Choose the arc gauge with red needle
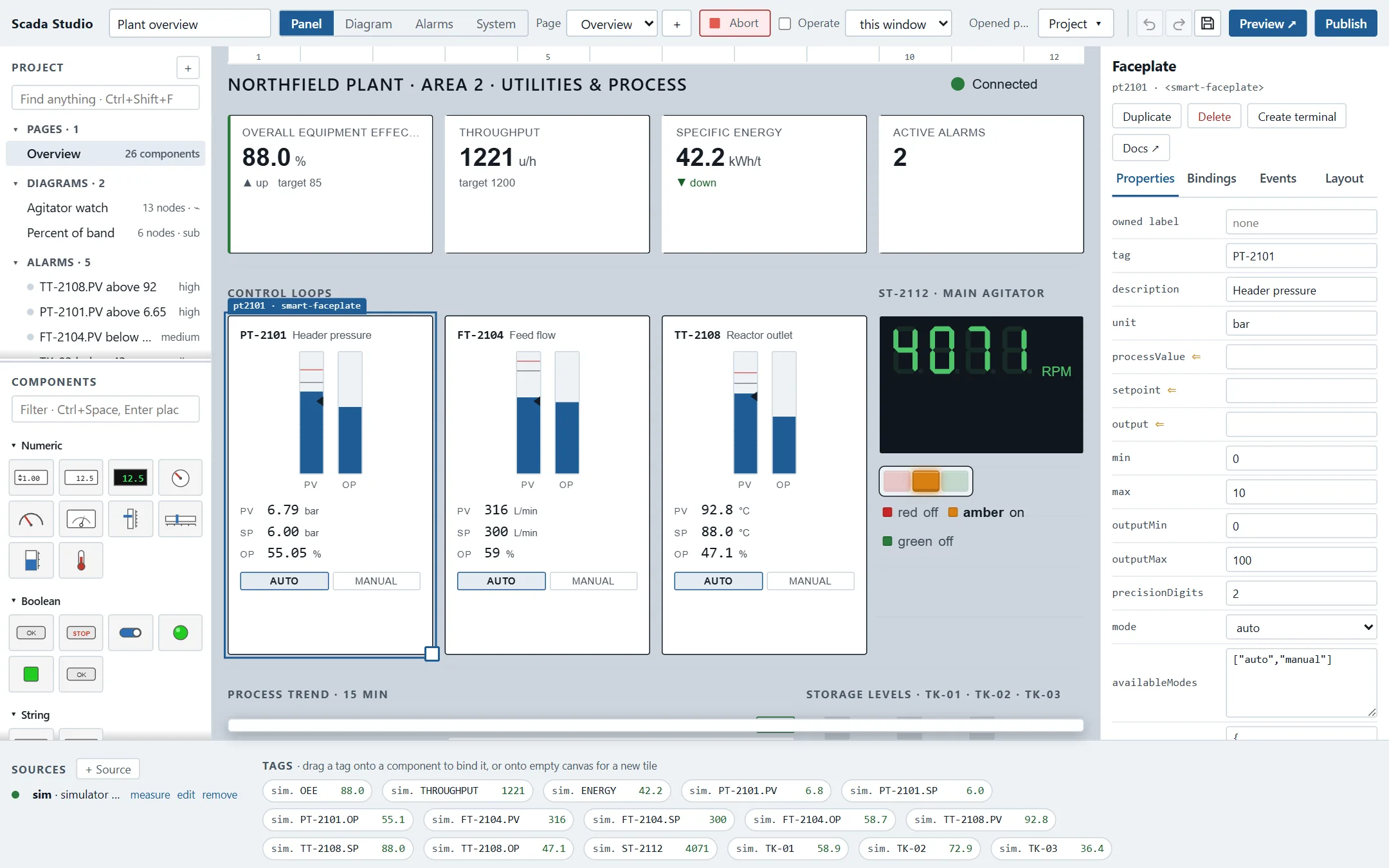Viewport: 1389px width, 868px height. coord(31,520)
